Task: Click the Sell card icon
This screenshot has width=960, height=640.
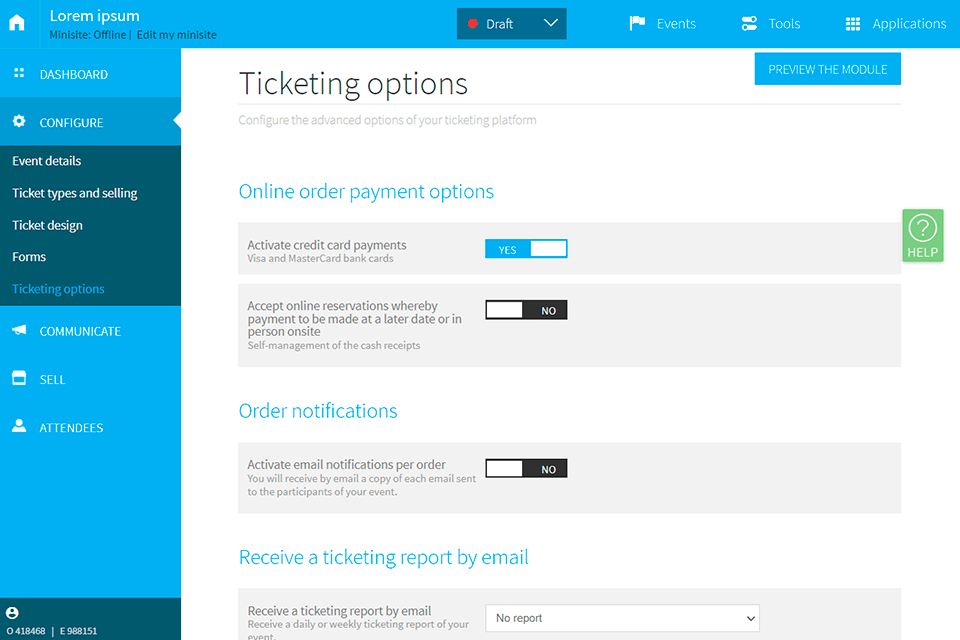Action: tap(18, 378)
